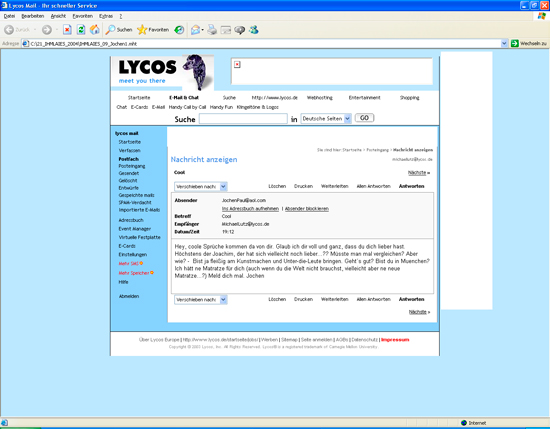Viewport: 550px width, 429px height.
Task: Click the browser Back arrow icon
Action: coord(9,30)
